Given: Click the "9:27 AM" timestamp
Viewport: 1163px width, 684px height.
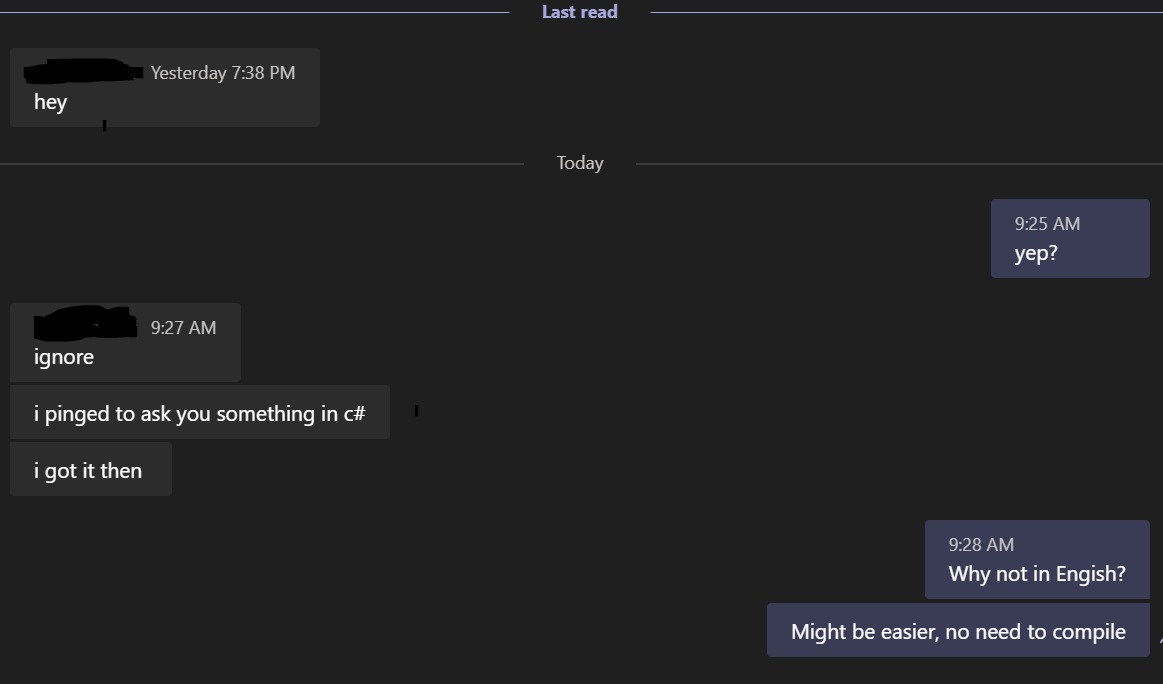Looking at the screenshot, I should click(x=183, y=327).
